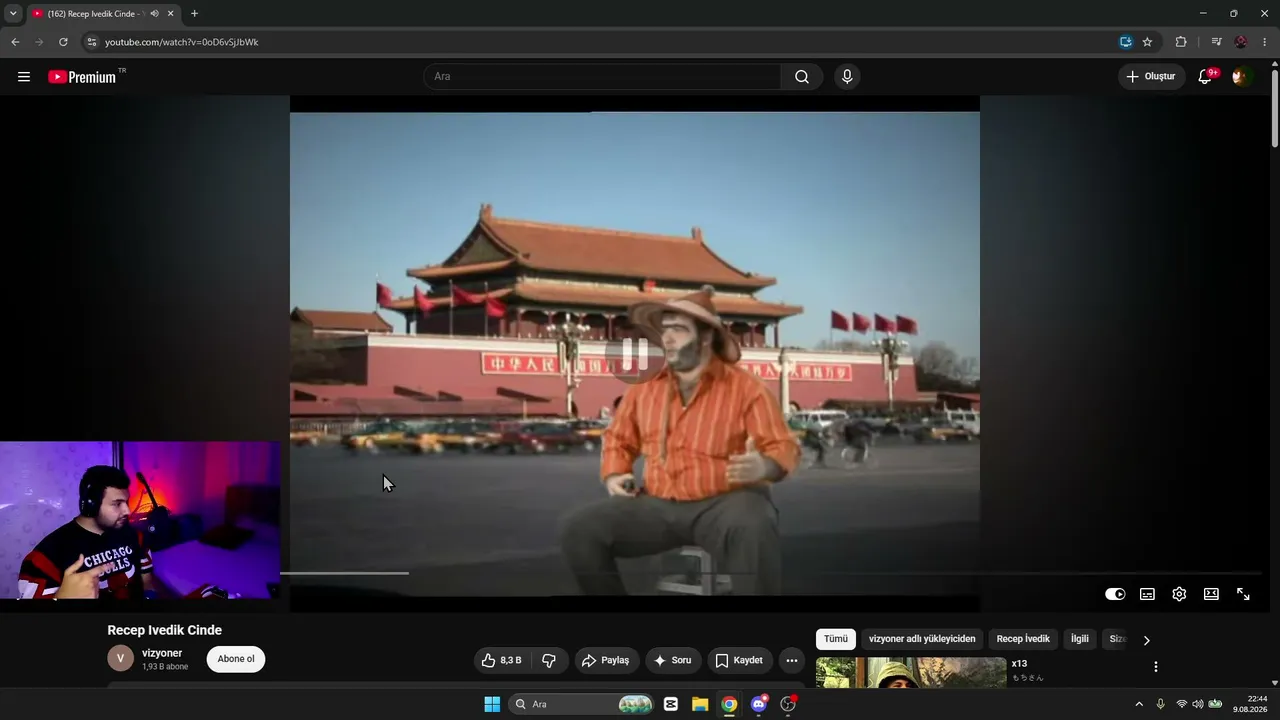
Task: Open YouTube notifications bell
Action: (x=1205, y=77)
